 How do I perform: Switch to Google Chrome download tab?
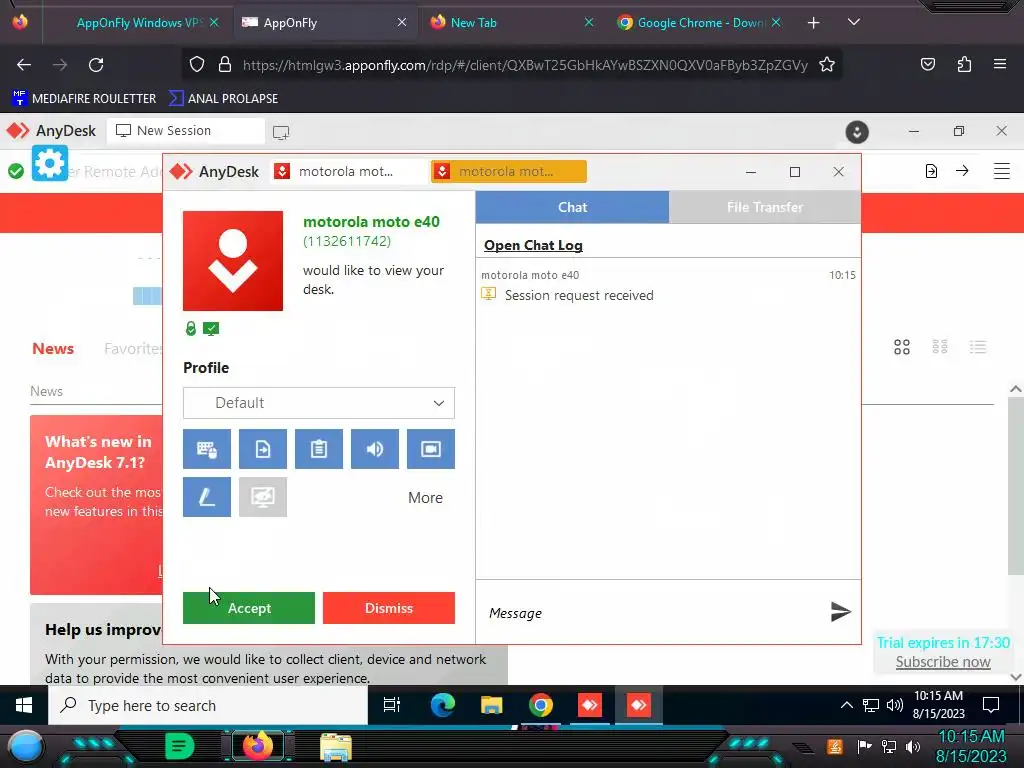coord(699,23)
